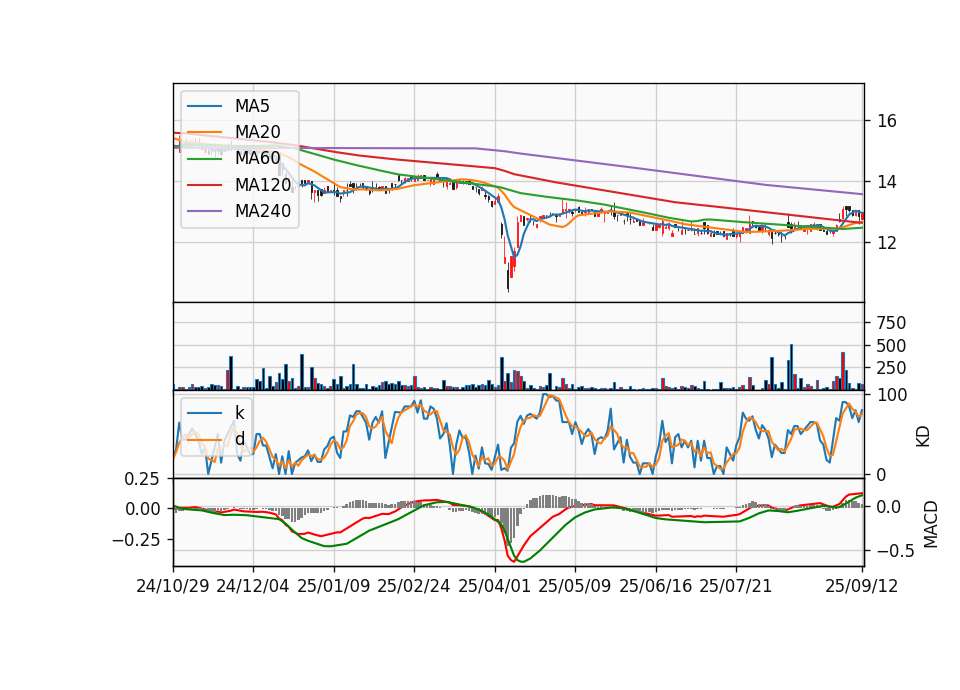Click the MA120 legend label

(263, 184)
